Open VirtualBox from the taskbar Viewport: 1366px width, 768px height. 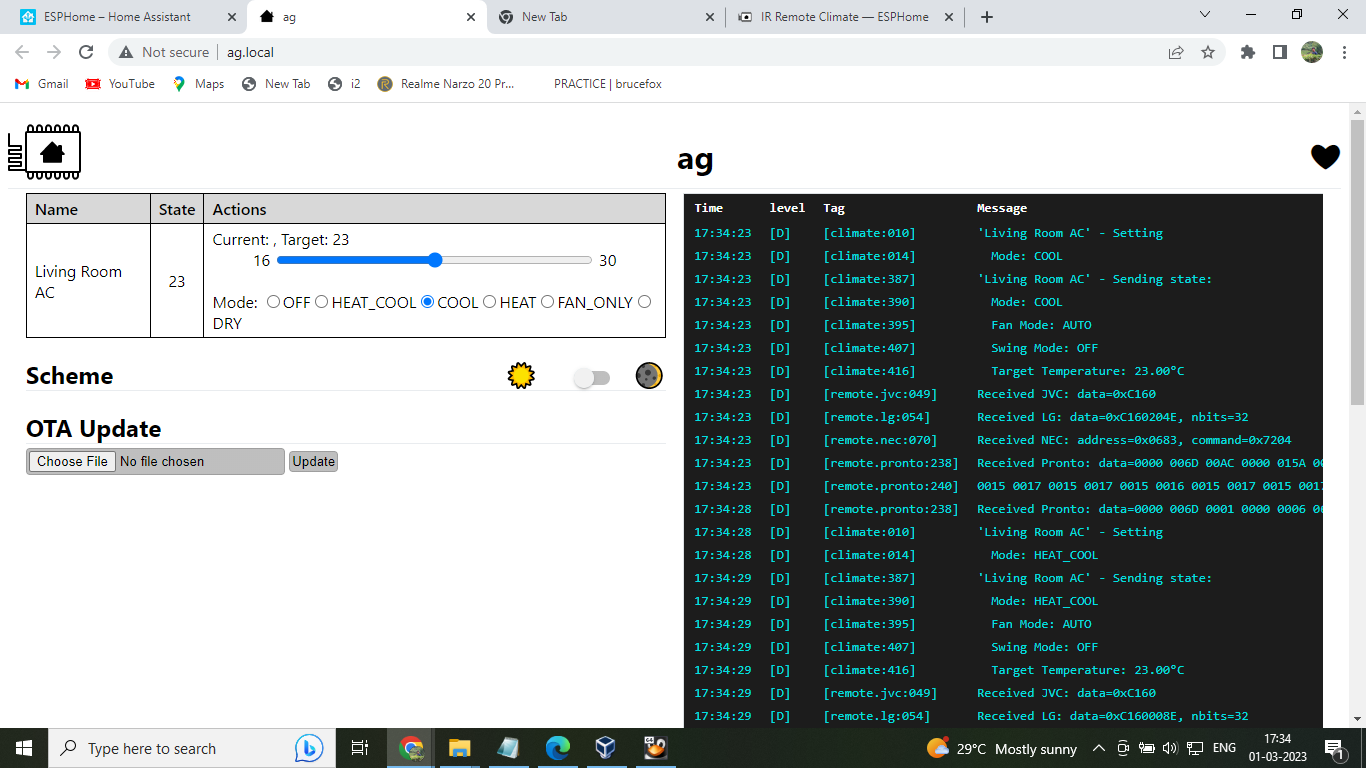(605, 748)
